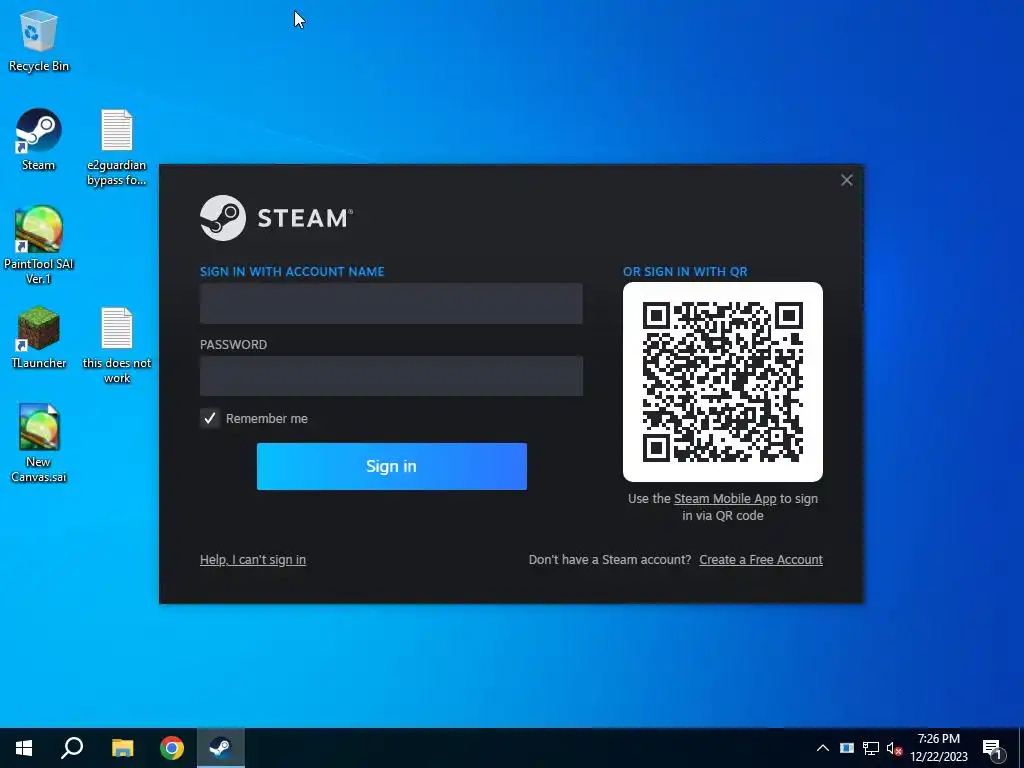Click the muted volume tray icon
This screenshot has width=1024, height=768.
894,748
